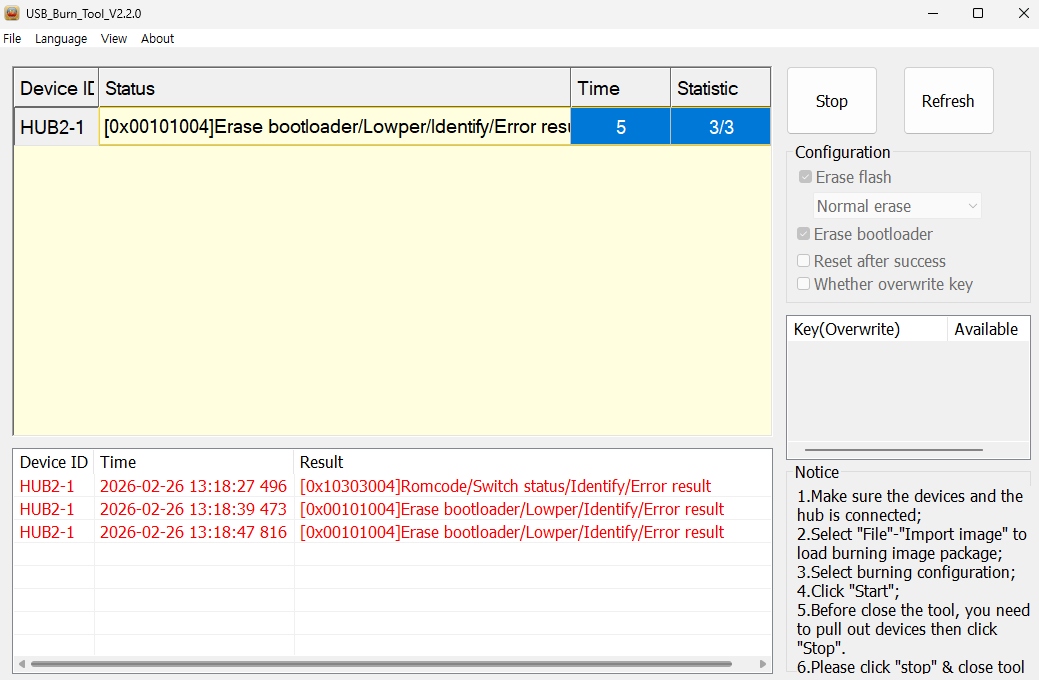Click the Time column header in device table

coord(620,88)
